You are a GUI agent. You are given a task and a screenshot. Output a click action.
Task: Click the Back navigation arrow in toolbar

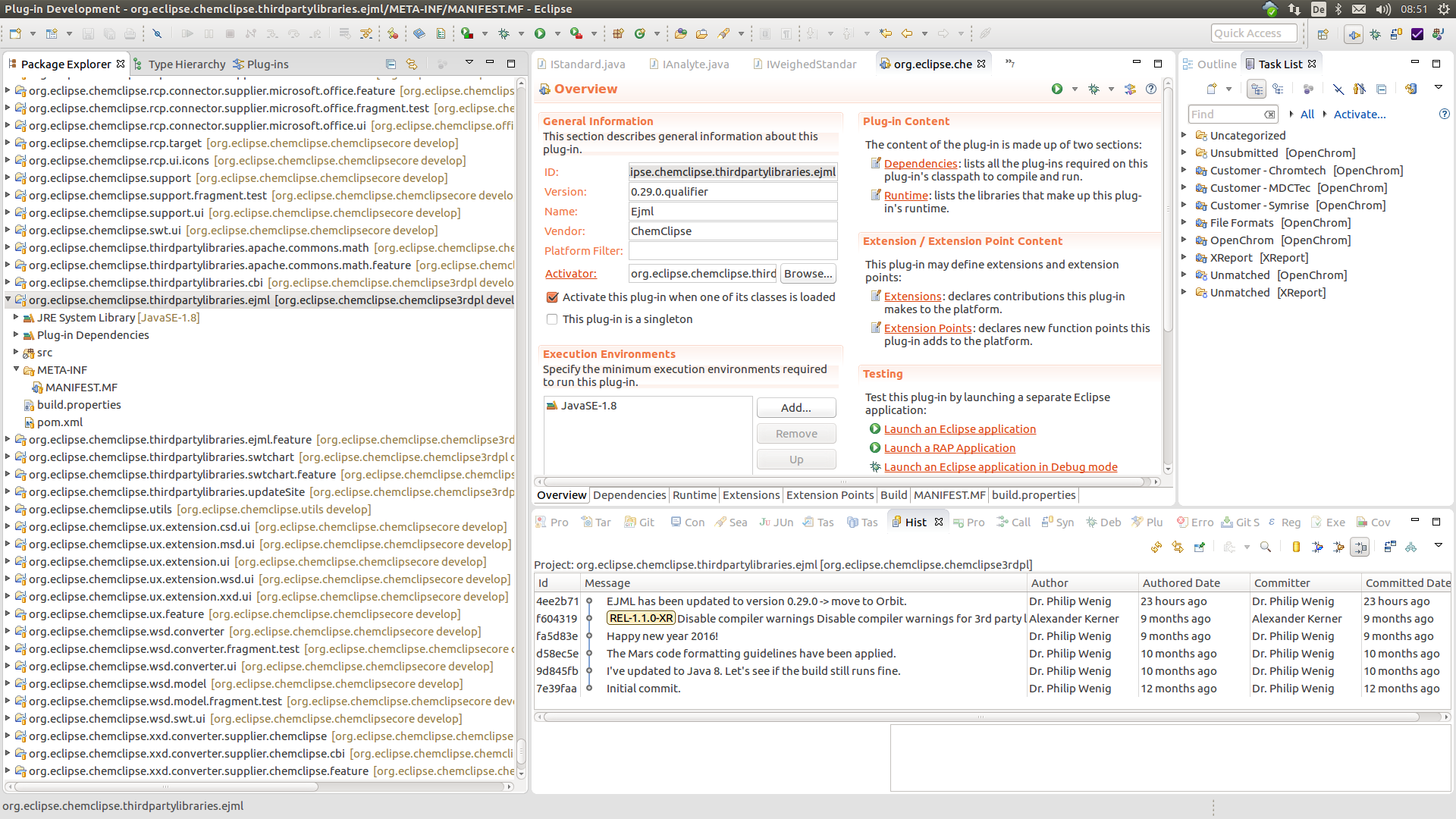pyautogui.click(x=907, y=33)
